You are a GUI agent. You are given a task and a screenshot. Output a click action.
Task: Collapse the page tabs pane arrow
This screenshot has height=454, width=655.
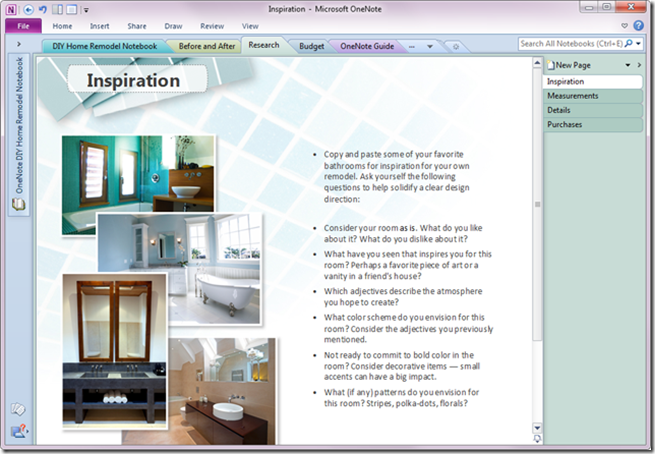[639, 65]
